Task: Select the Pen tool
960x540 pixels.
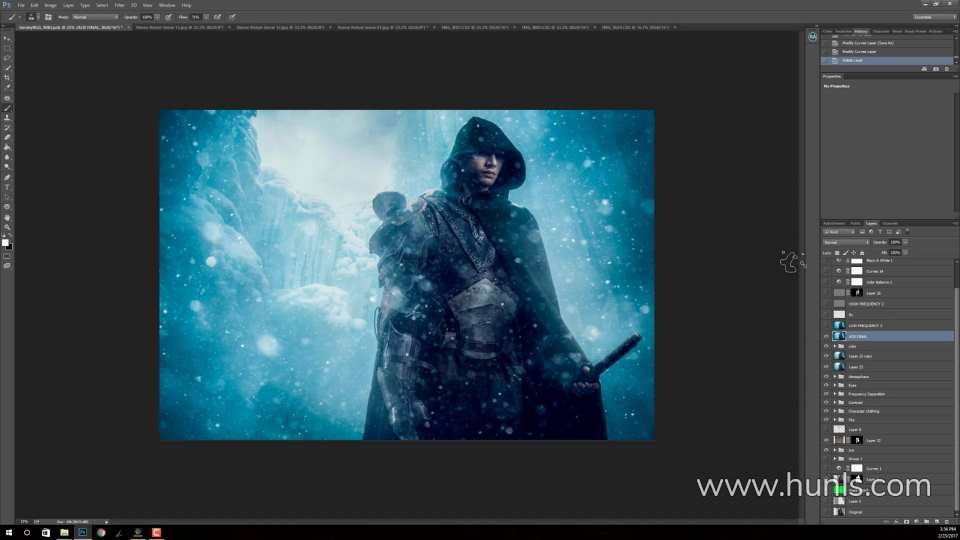Action: 7,178
